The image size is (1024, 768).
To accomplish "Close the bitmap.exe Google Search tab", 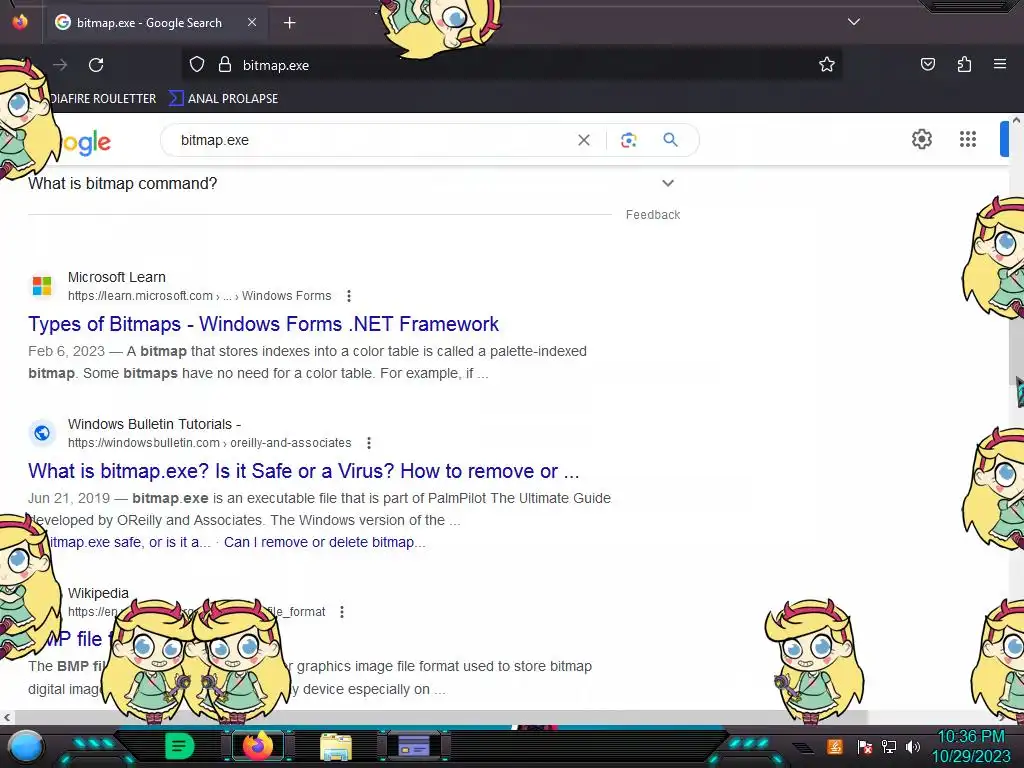I will 252,22.
